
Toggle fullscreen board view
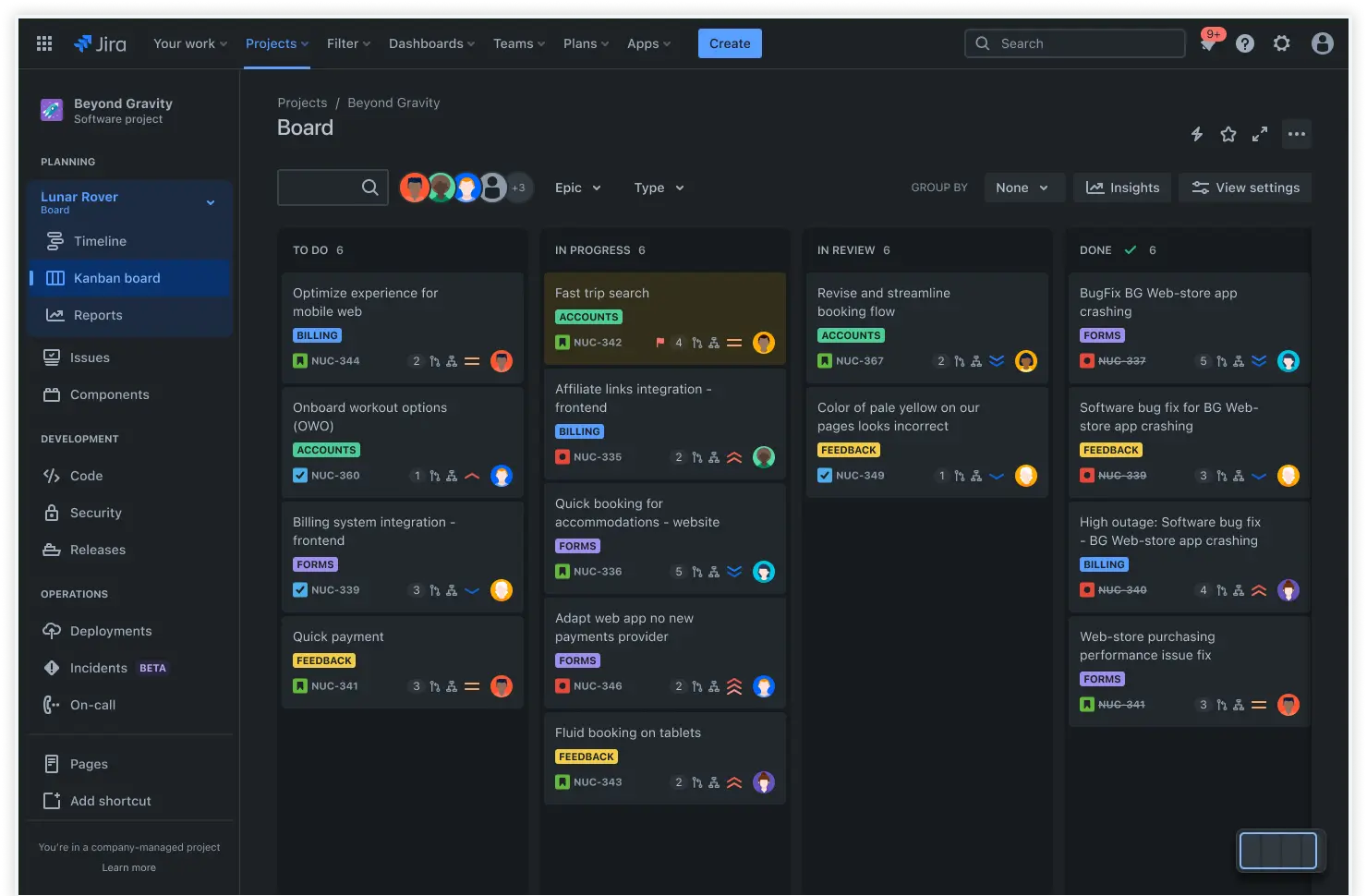pyautogui.click(x=1260, y=134)
